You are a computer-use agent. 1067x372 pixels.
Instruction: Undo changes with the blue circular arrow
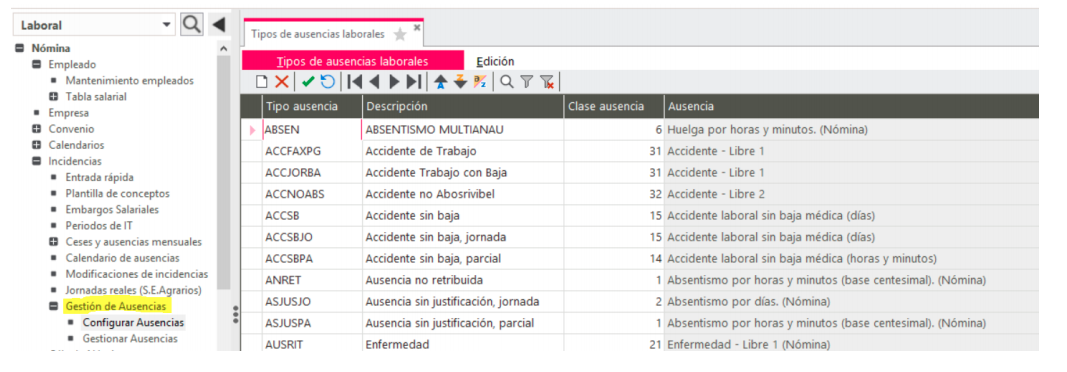point(327,82)
